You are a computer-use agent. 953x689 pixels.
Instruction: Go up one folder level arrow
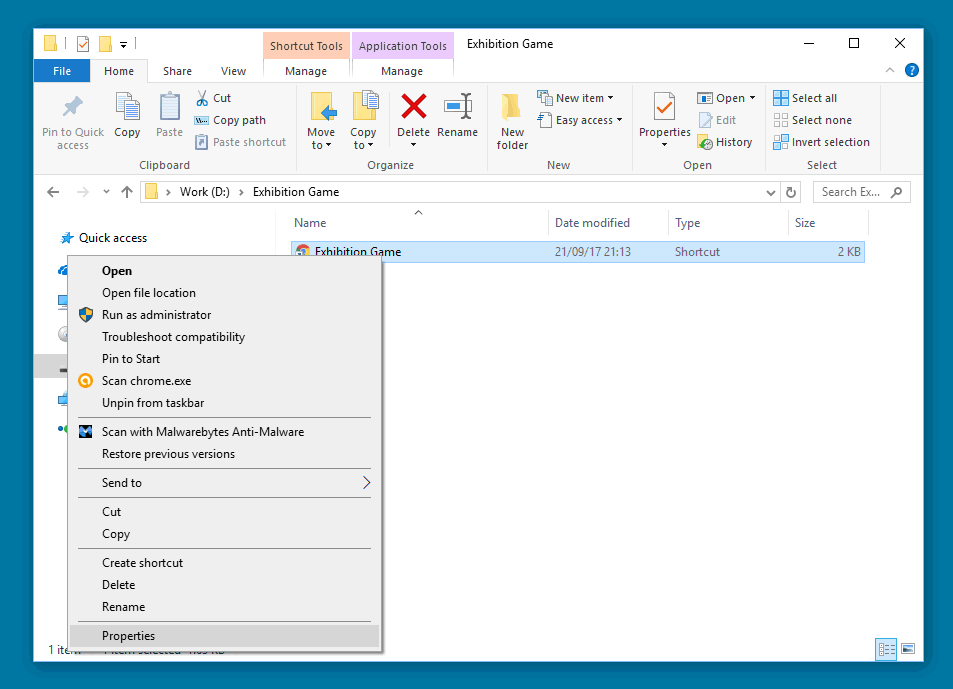click(126, 192)
